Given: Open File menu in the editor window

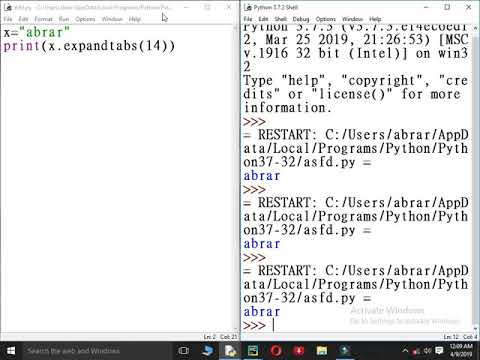Looking at the screenshot, I should pyautogui.click(x=8, y=19).
